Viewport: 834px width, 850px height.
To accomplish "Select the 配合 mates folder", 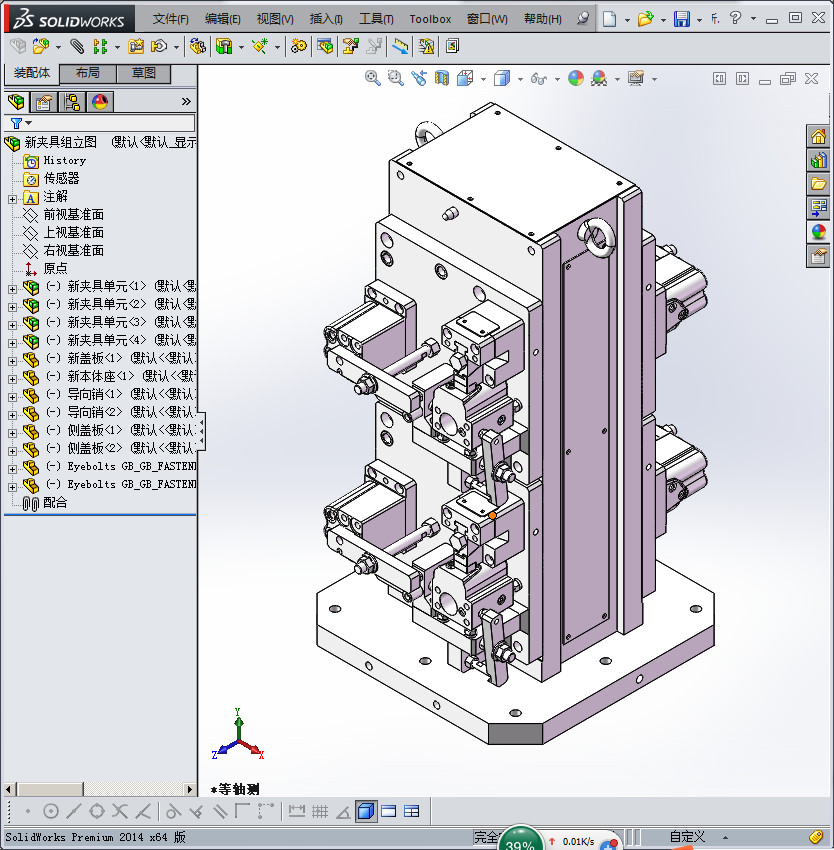I will coord(55,503).
